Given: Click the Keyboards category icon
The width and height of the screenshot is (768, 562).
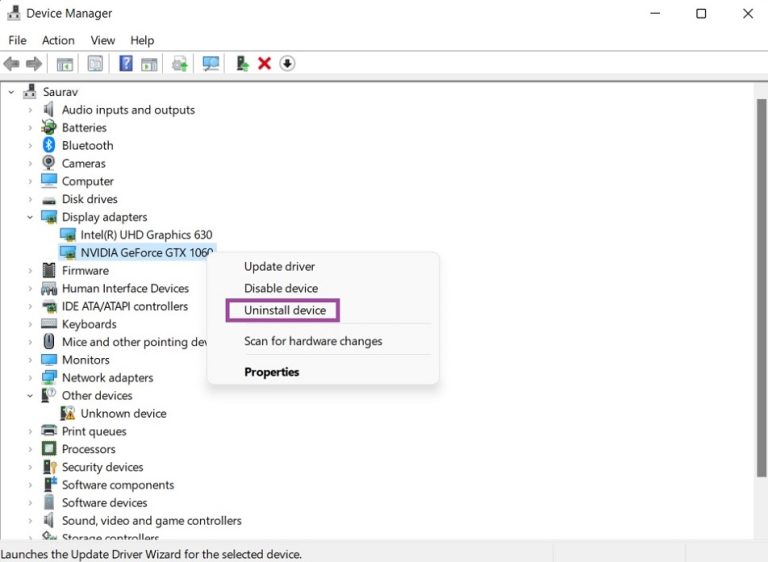Looking at the screenshot, I should [x=49, y=323].
